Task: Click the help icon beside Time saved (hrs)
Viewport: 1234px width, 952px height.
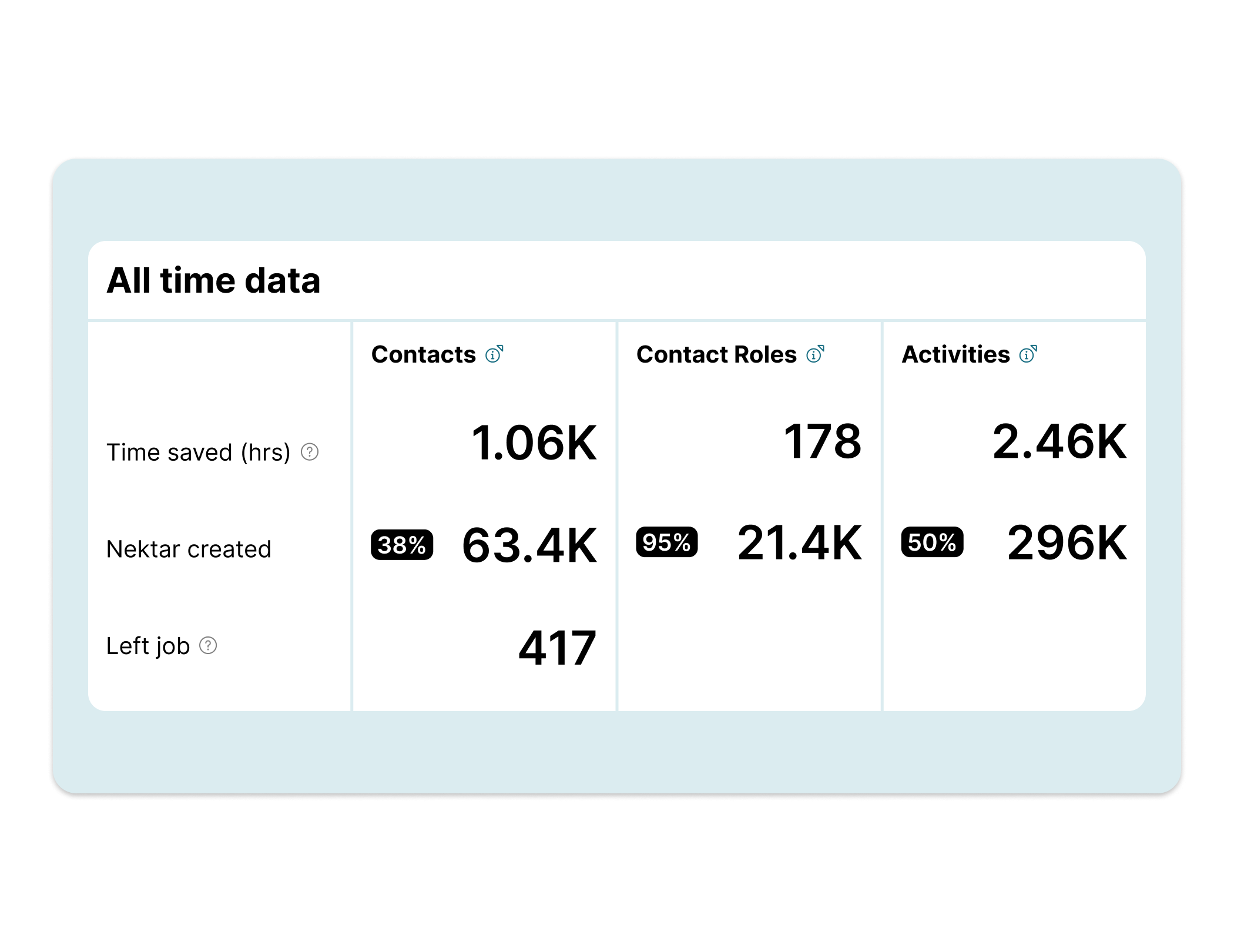Action: pyautogui.click(x=310, y=452)
